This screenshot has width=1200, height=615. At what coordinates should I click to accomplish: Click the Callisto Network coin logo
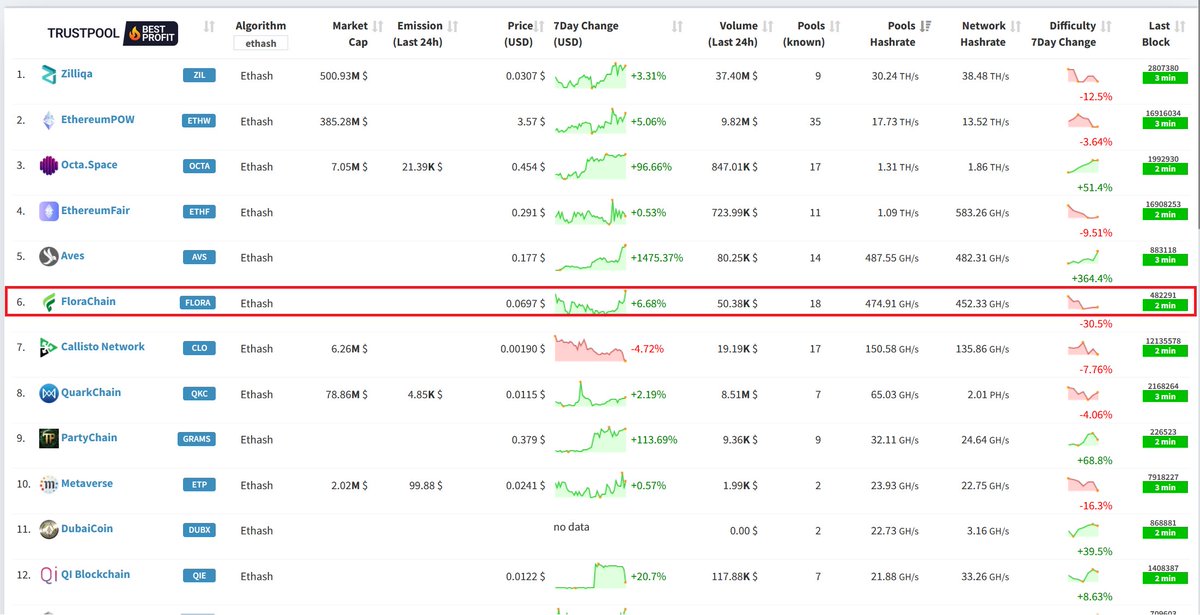coord(49,348)
